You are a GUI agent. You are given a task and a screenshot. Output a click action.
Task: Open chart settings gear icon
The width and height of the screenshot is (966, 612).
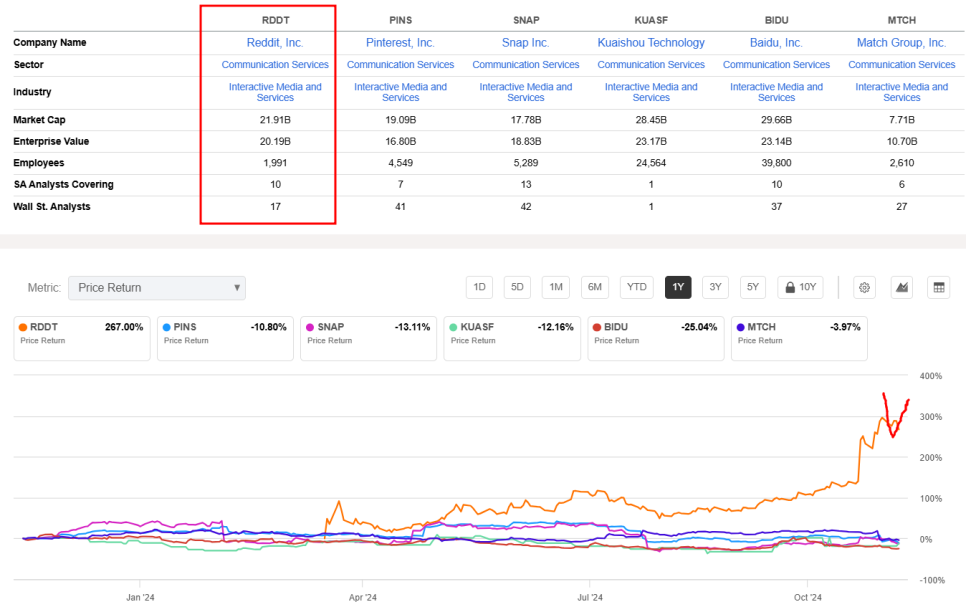click(864, 287)
